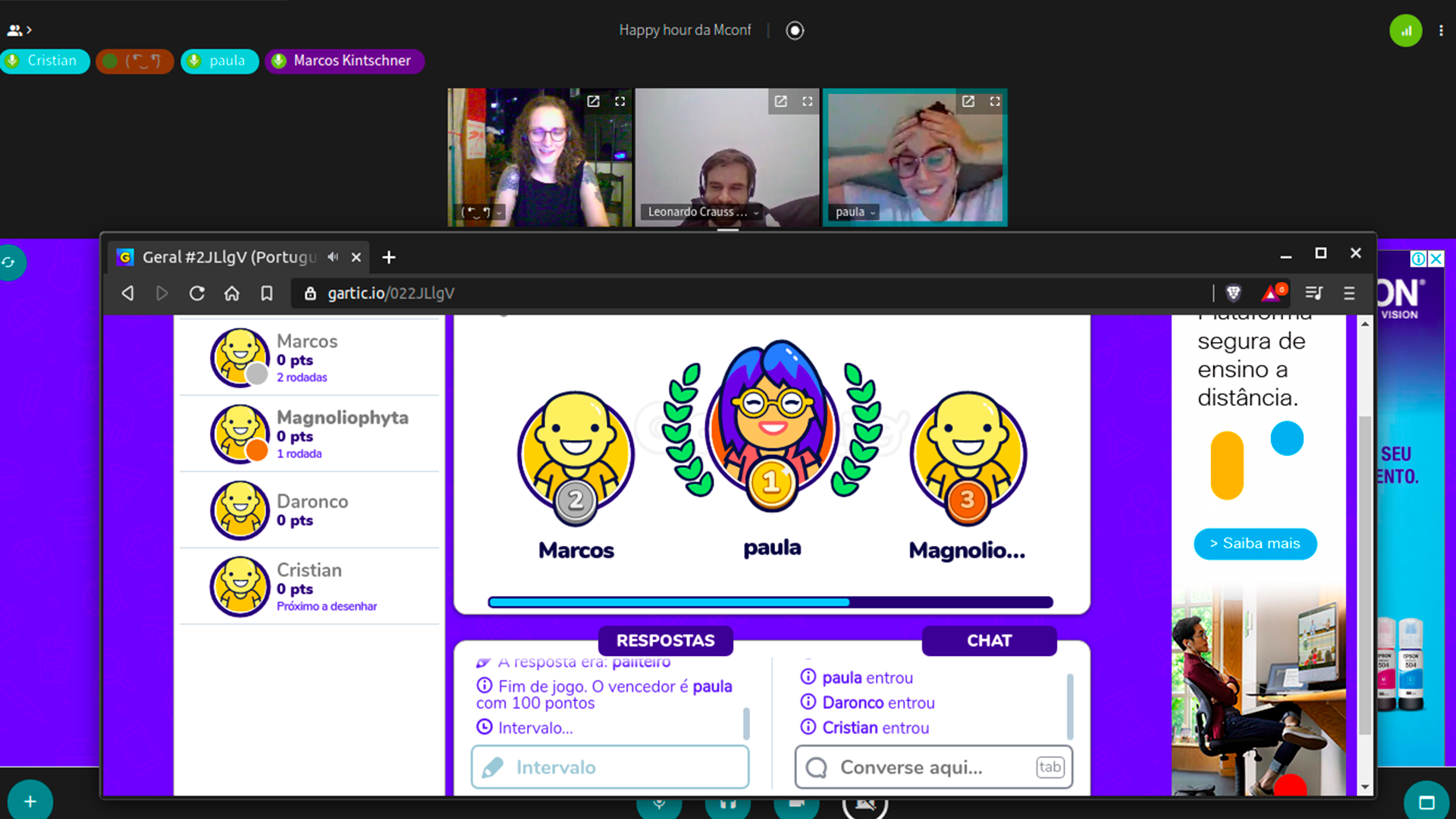1456x819 pixels.
Task: Click the round progress bar
Action: [x=770, y=602]
